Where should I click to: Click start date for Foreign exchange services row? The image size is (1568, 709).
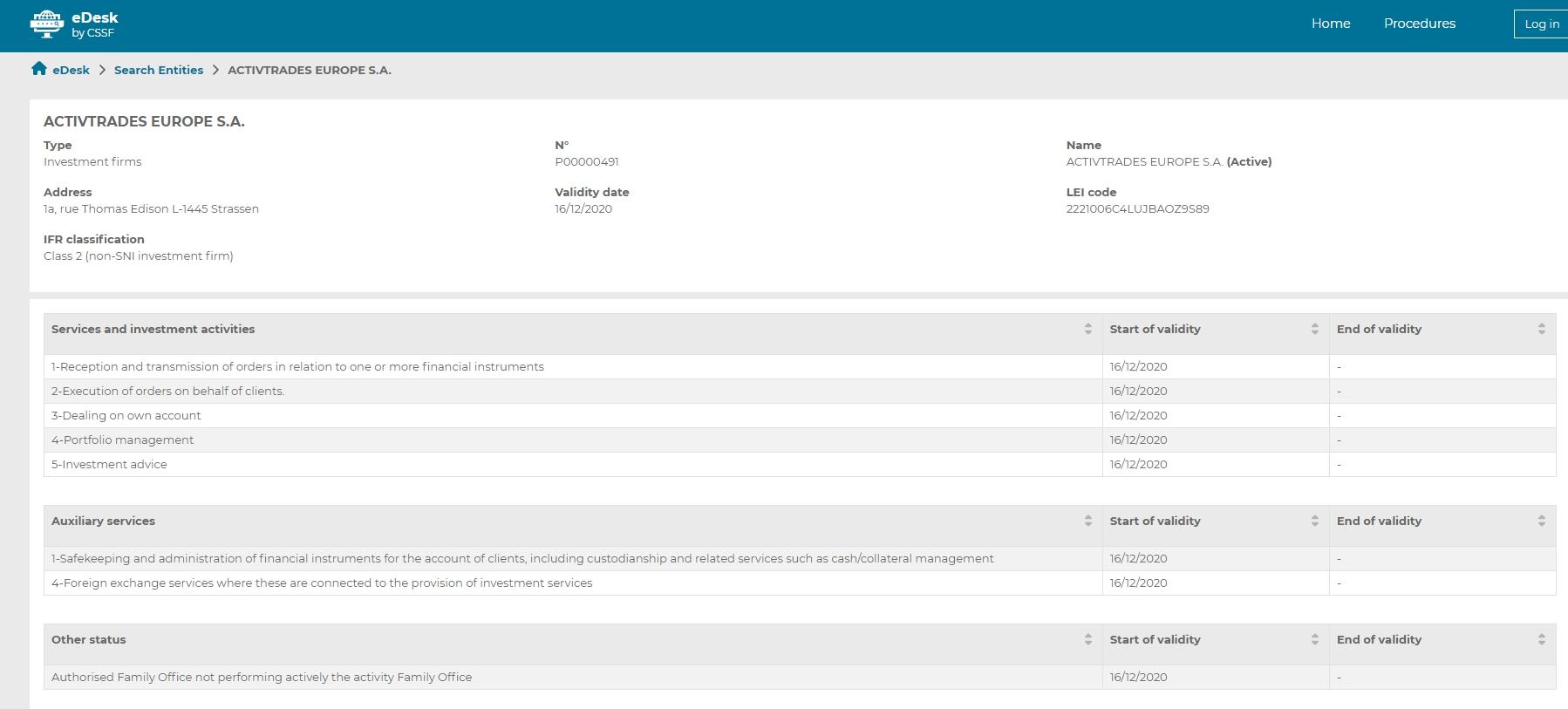pos(1138,583)
